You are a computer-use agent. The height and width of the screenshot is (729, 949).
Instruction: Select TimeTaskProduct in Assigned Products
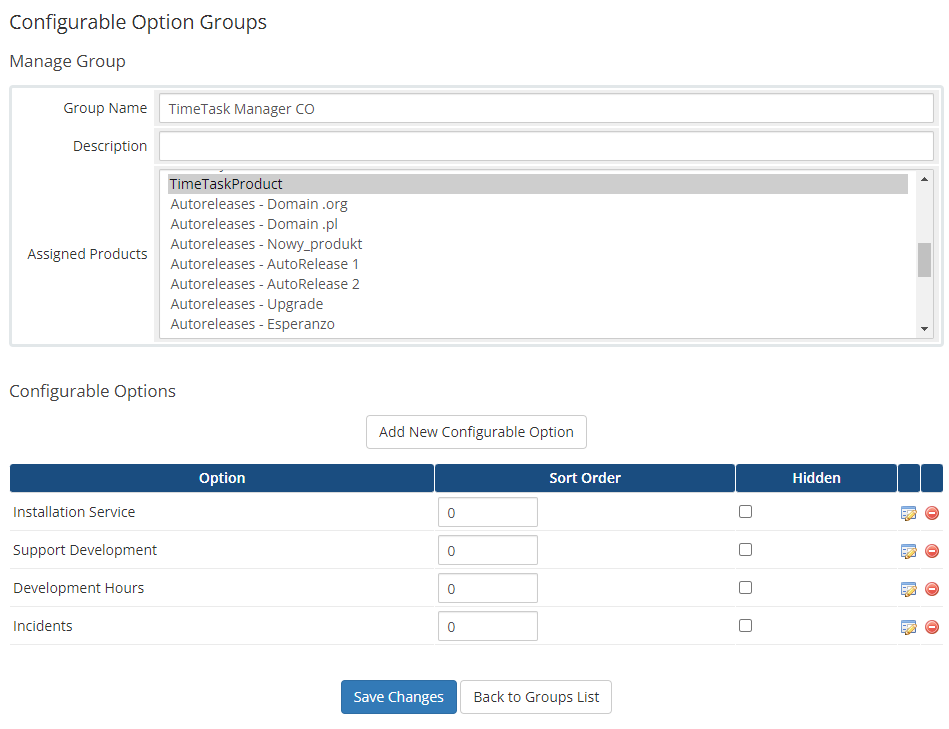pyautogui.click(x=537, y=184)
